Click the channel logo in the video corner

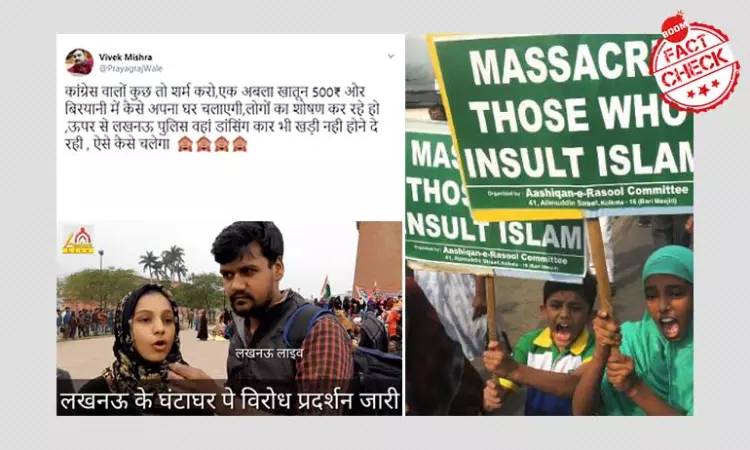(77, 240)
